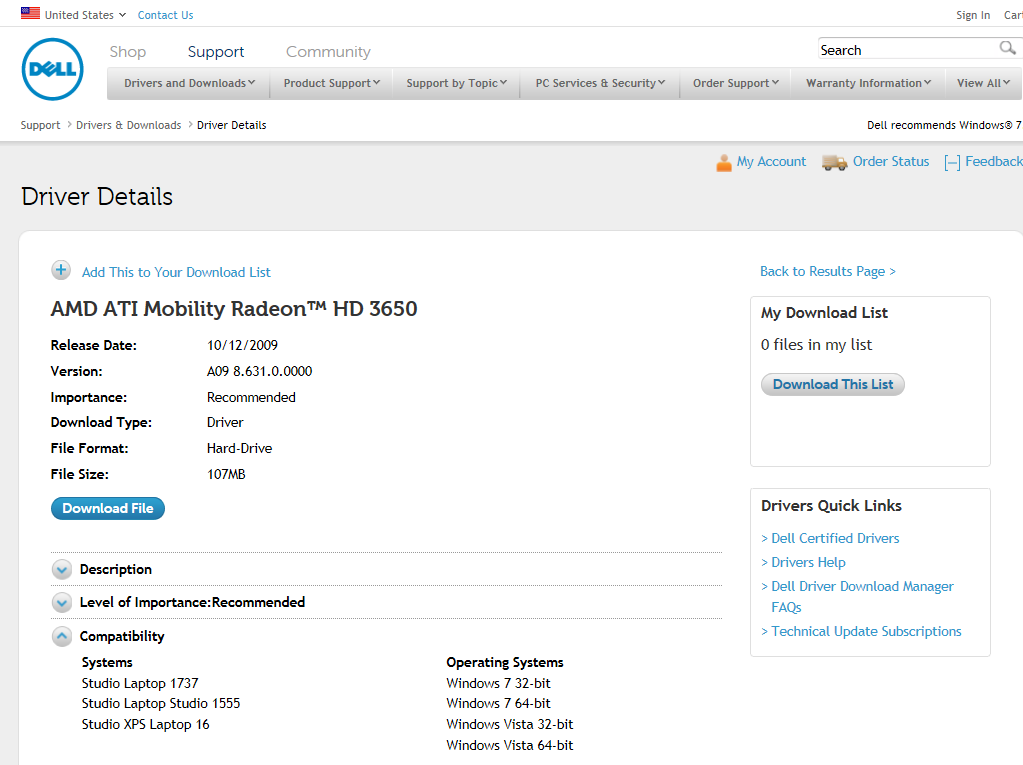
Task: Click Windows 7 64-bit entry
Action: tap(498, 704)
